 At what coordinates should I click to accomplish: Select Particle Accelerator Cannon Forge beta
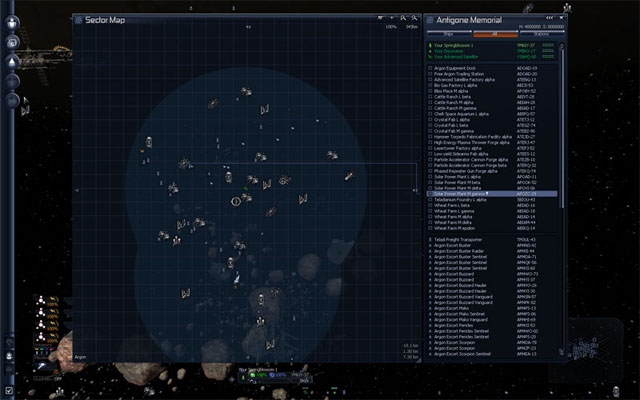pyautogui.click(x=492, y=165)
